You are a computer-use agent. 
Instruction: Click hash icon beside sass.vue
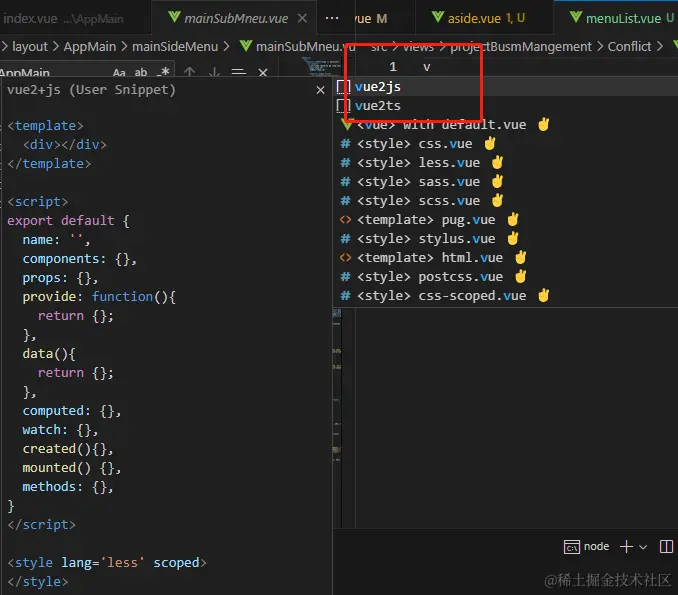[345, 182]
